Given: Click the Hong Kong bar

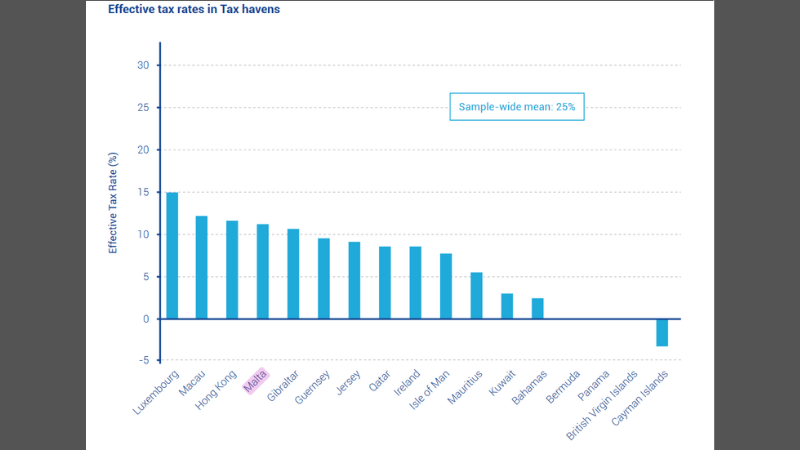Looking at the screenshot, I should 232,269.
